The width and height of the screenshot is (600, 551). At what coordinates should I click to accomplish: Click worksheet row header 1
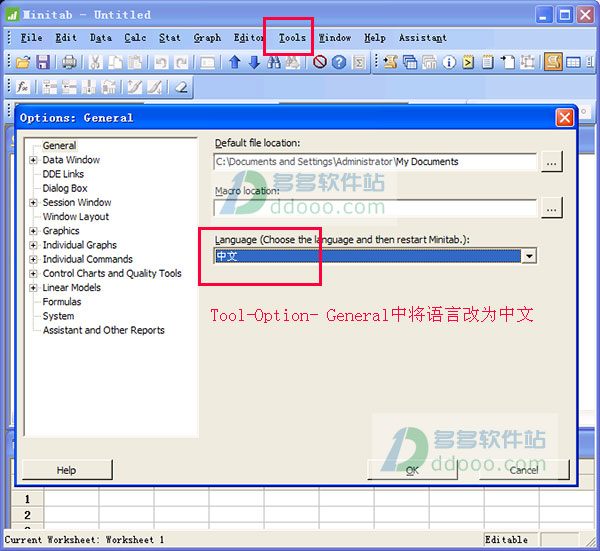click(27, 499)
